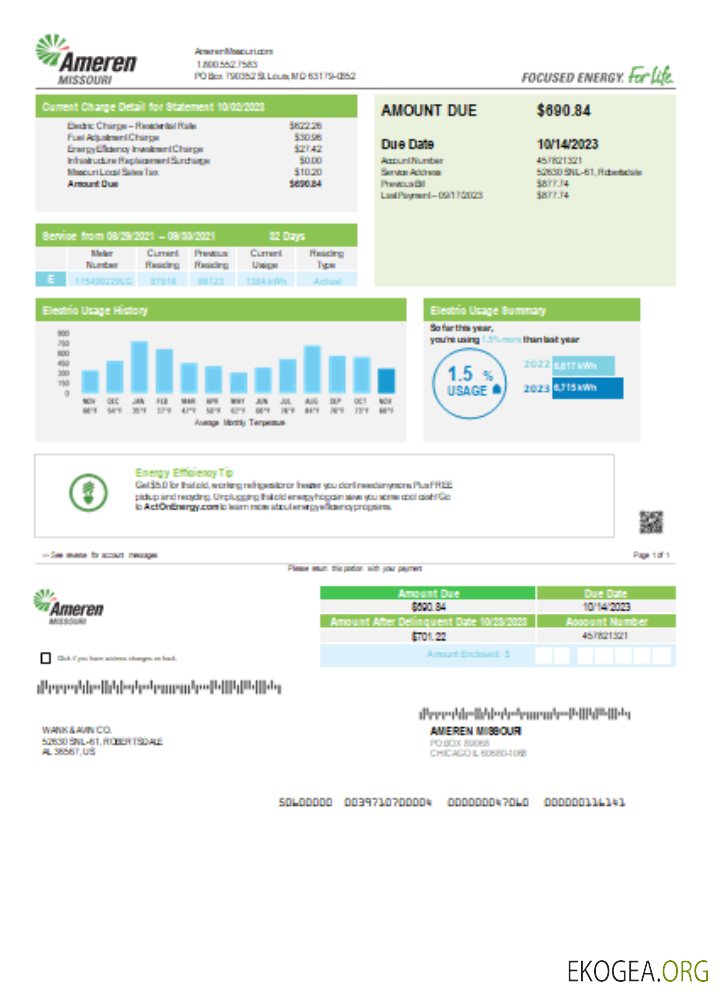Click the Account Number header on stub
Viewport: 720px width, 1000px height.
click(x=606, y=621)
